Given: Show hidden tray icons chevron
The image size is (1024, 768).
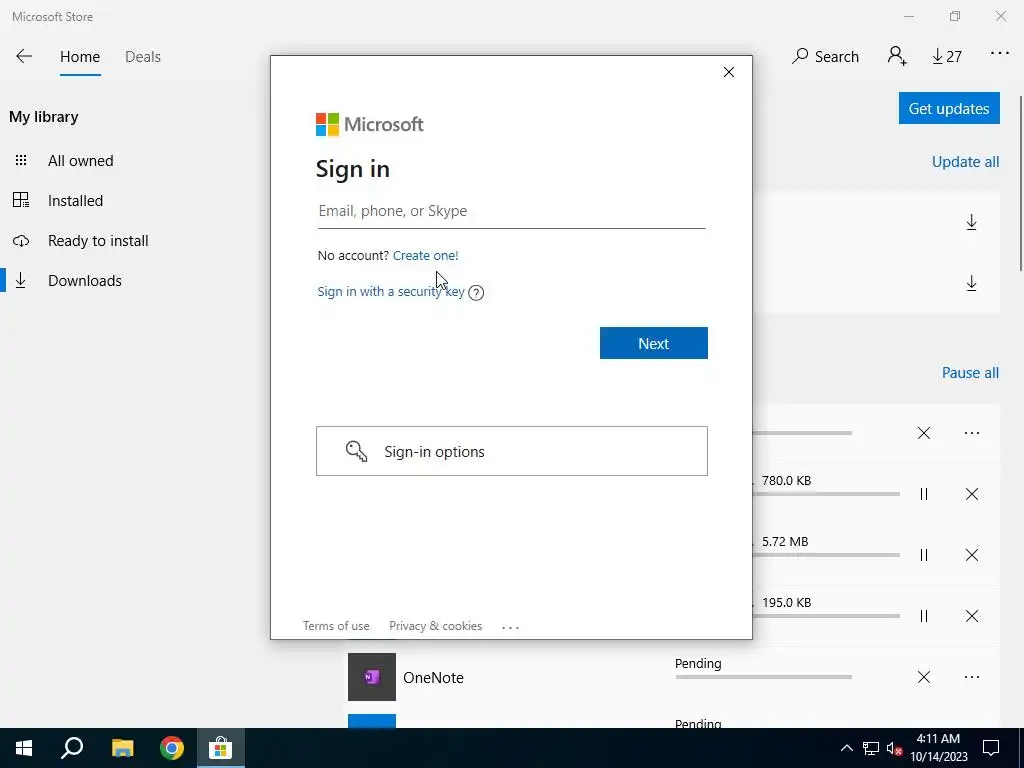Looking at the screenshot, I should pyautogui.click(x=846, y=748).
